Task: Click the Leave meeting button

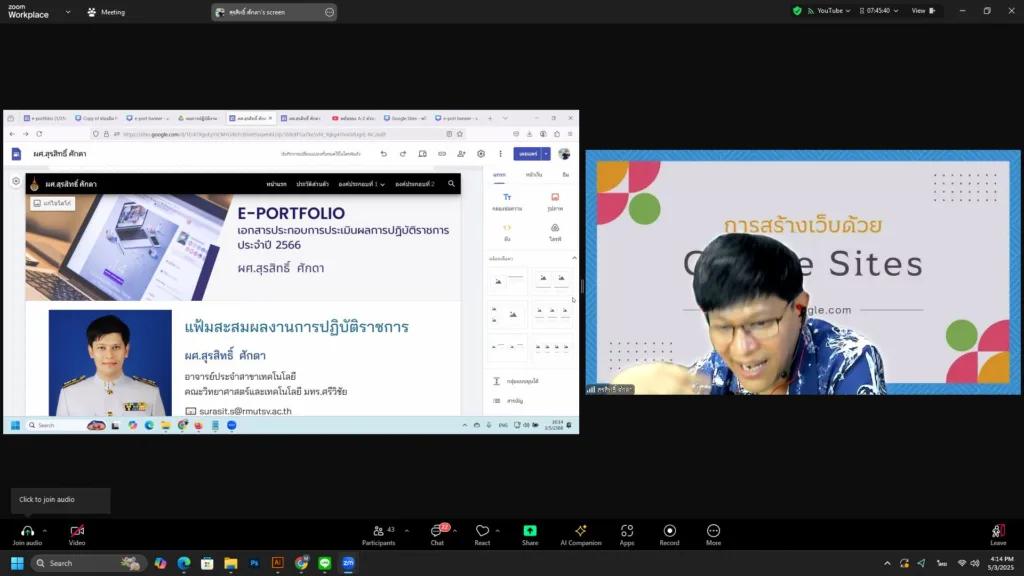Action: [x=997, y=532]
